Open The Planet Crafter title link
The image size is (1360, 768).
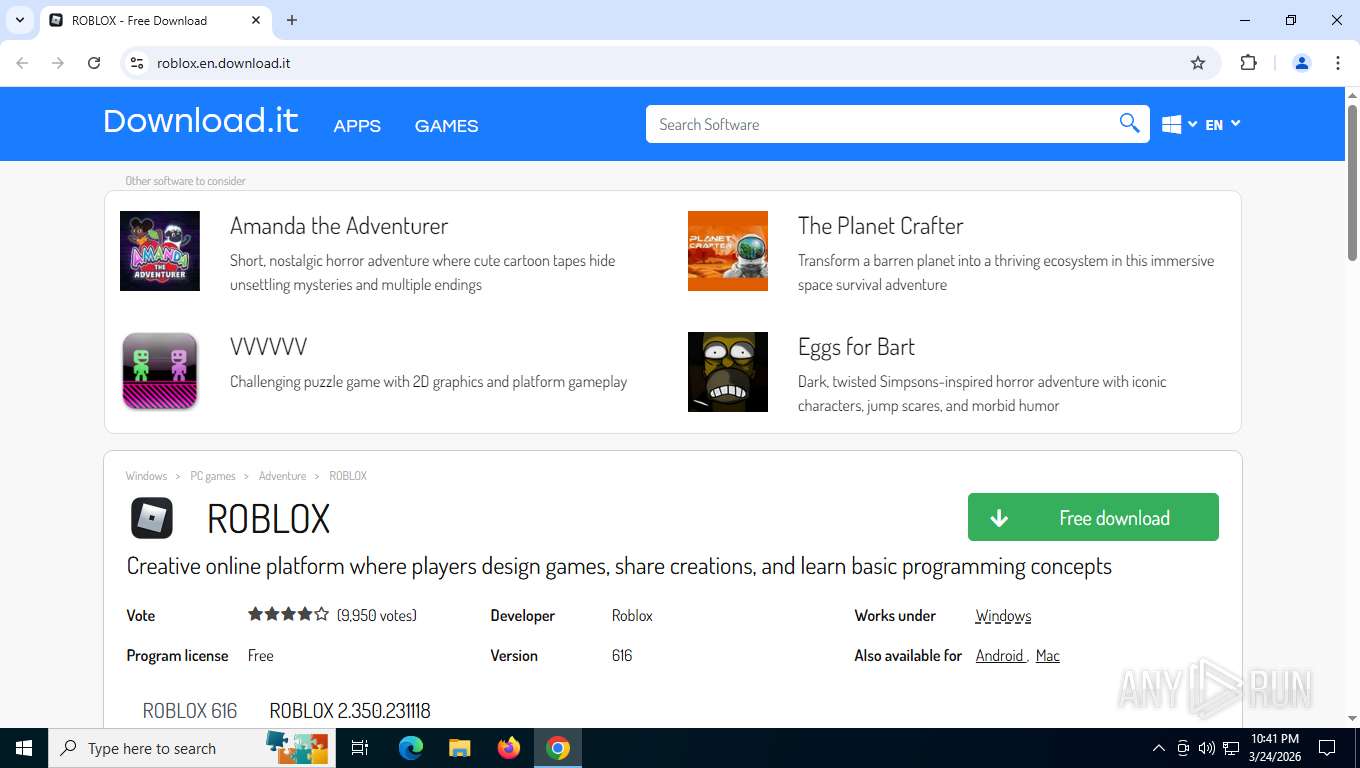pyautogui.click(x=880, y=226)
